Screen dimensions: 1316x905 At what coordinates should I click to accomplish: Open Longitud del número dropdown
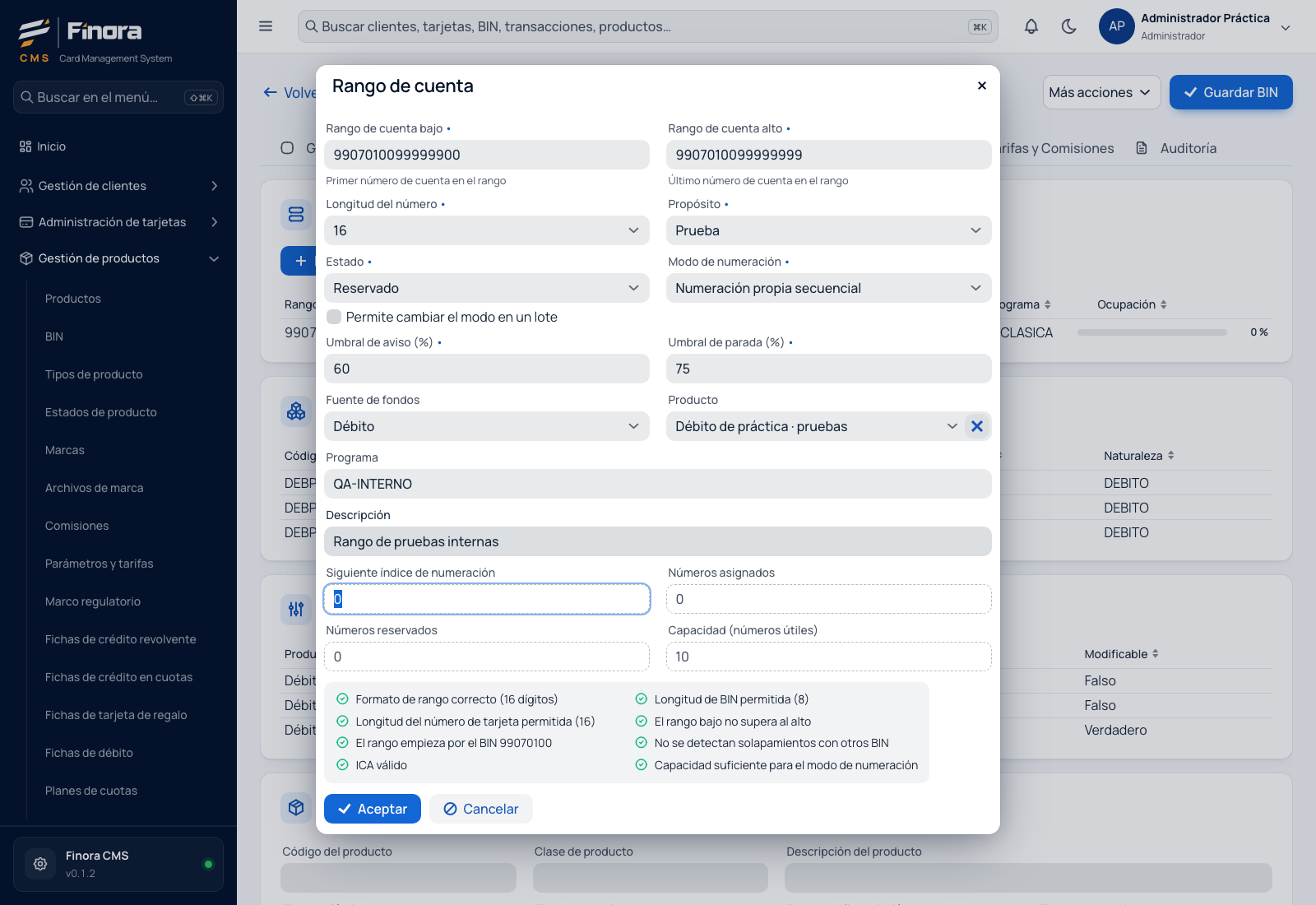click(487, 230)
